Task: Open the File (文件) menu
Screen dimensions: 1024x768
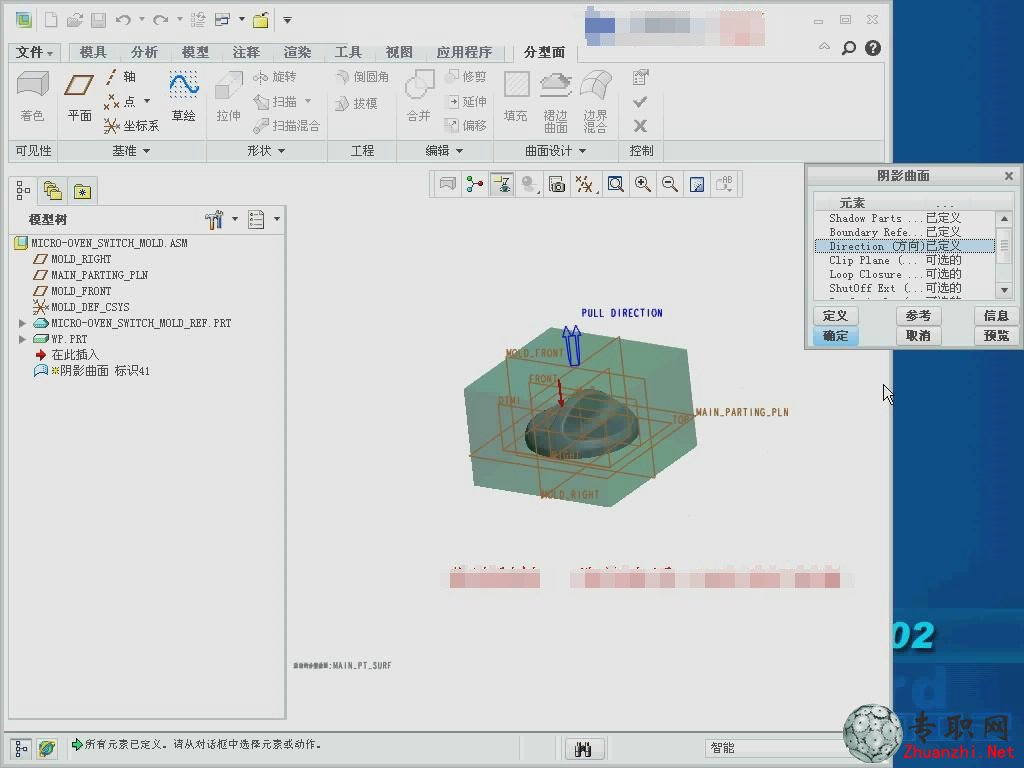Action: tap(34, 52)
